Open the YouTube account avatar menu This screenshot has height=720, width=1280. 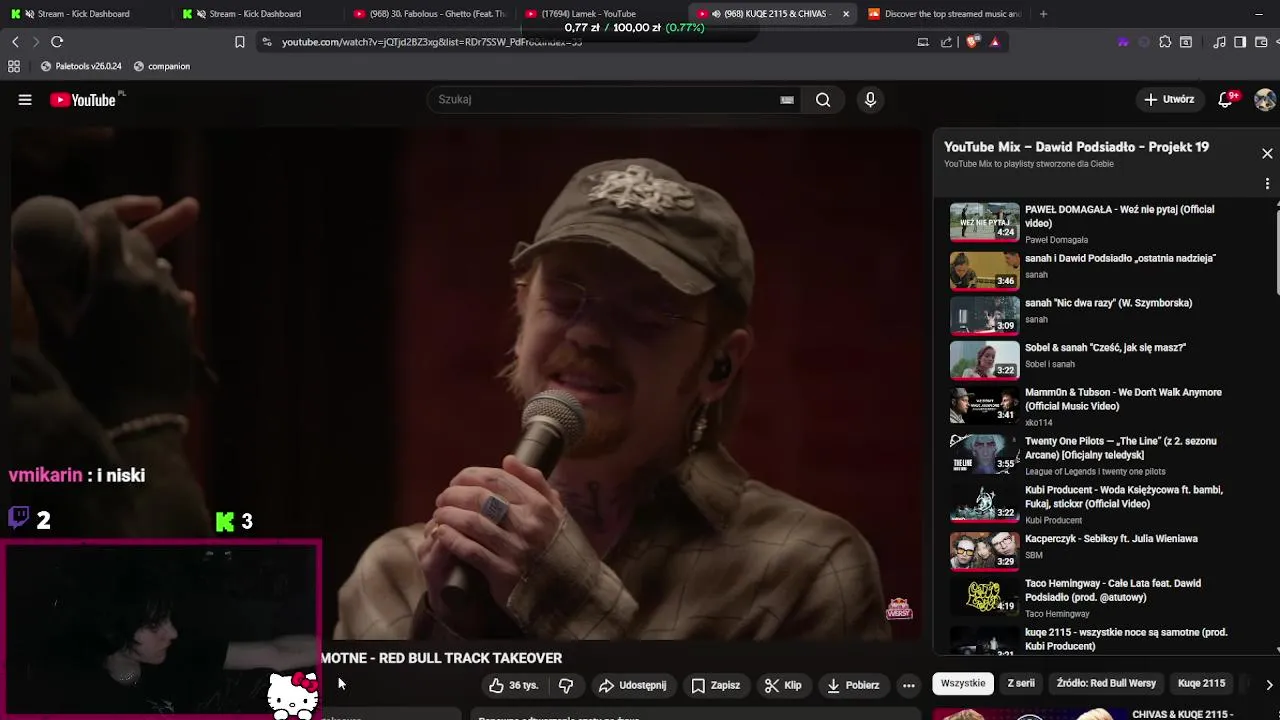pos(1265,100)
